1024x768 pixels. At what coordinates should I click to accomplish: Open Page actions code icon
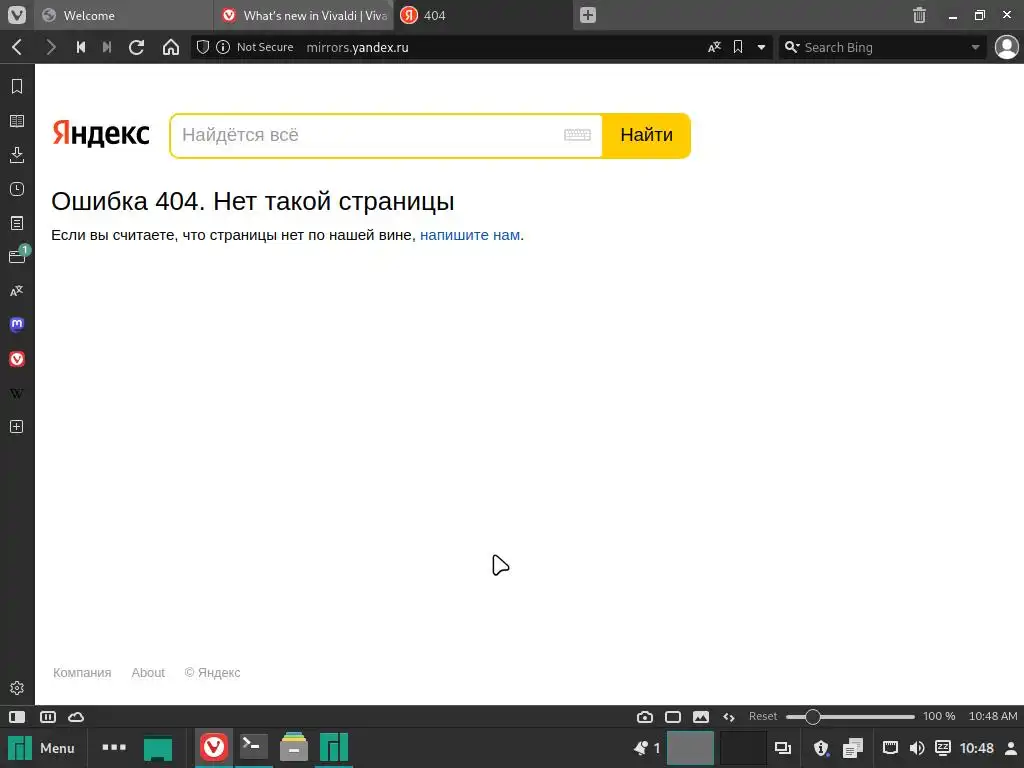click(x=729, y=716)
